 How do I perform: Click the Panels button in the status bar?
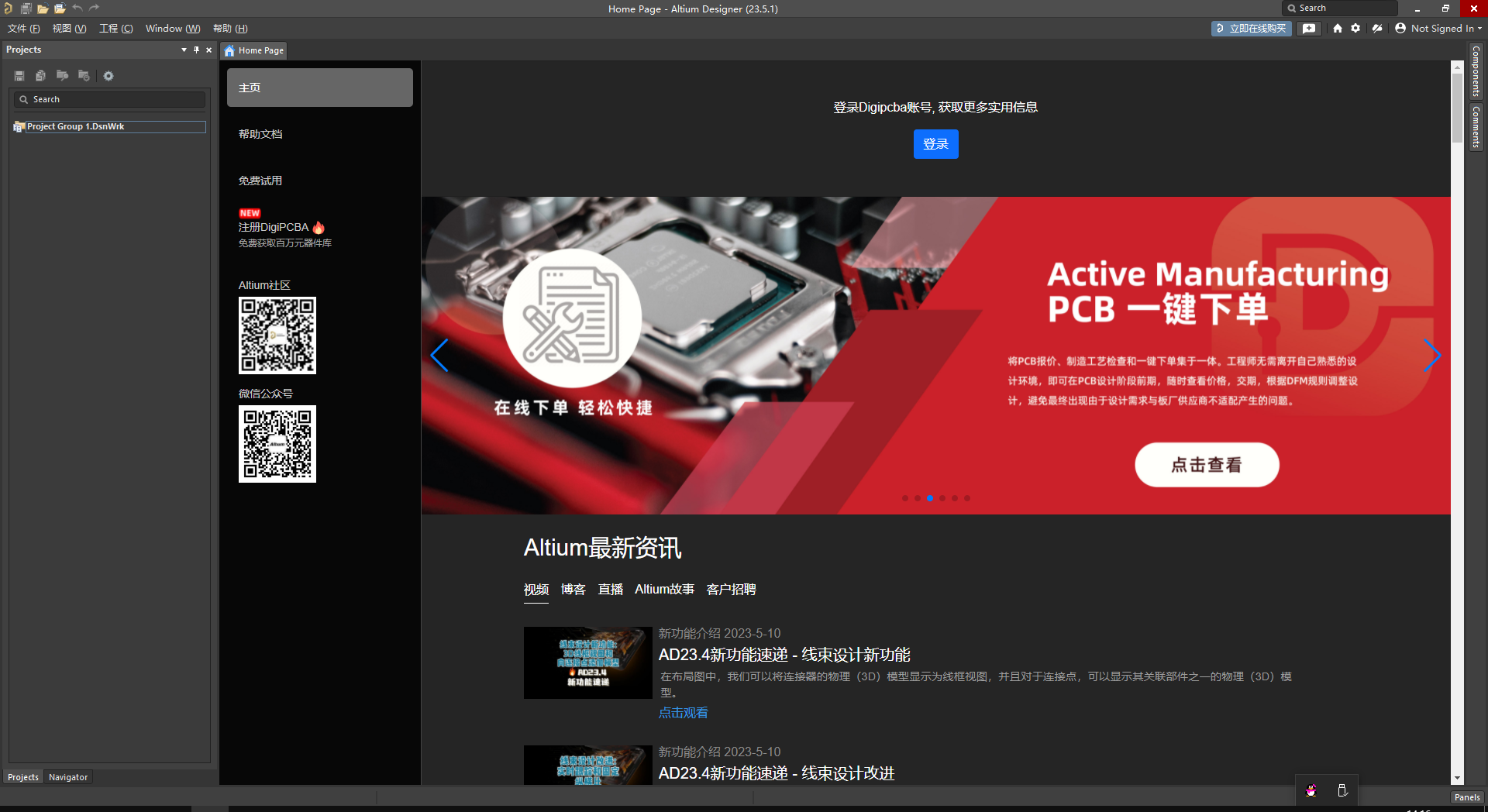click(1467, 797)
